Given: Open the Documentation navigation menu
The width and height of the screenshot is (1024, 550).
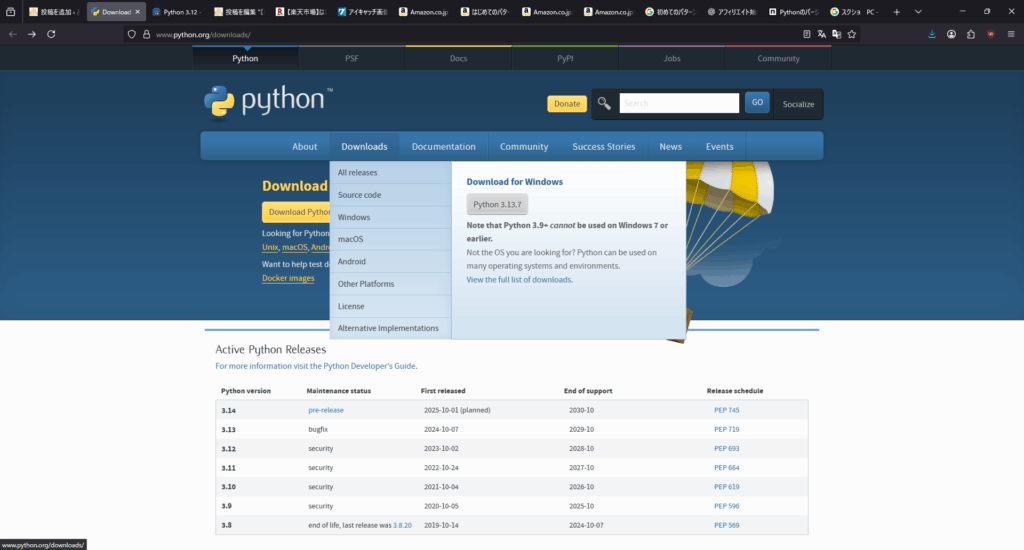Looking at the screenshot, I should (x=443, y=146).
